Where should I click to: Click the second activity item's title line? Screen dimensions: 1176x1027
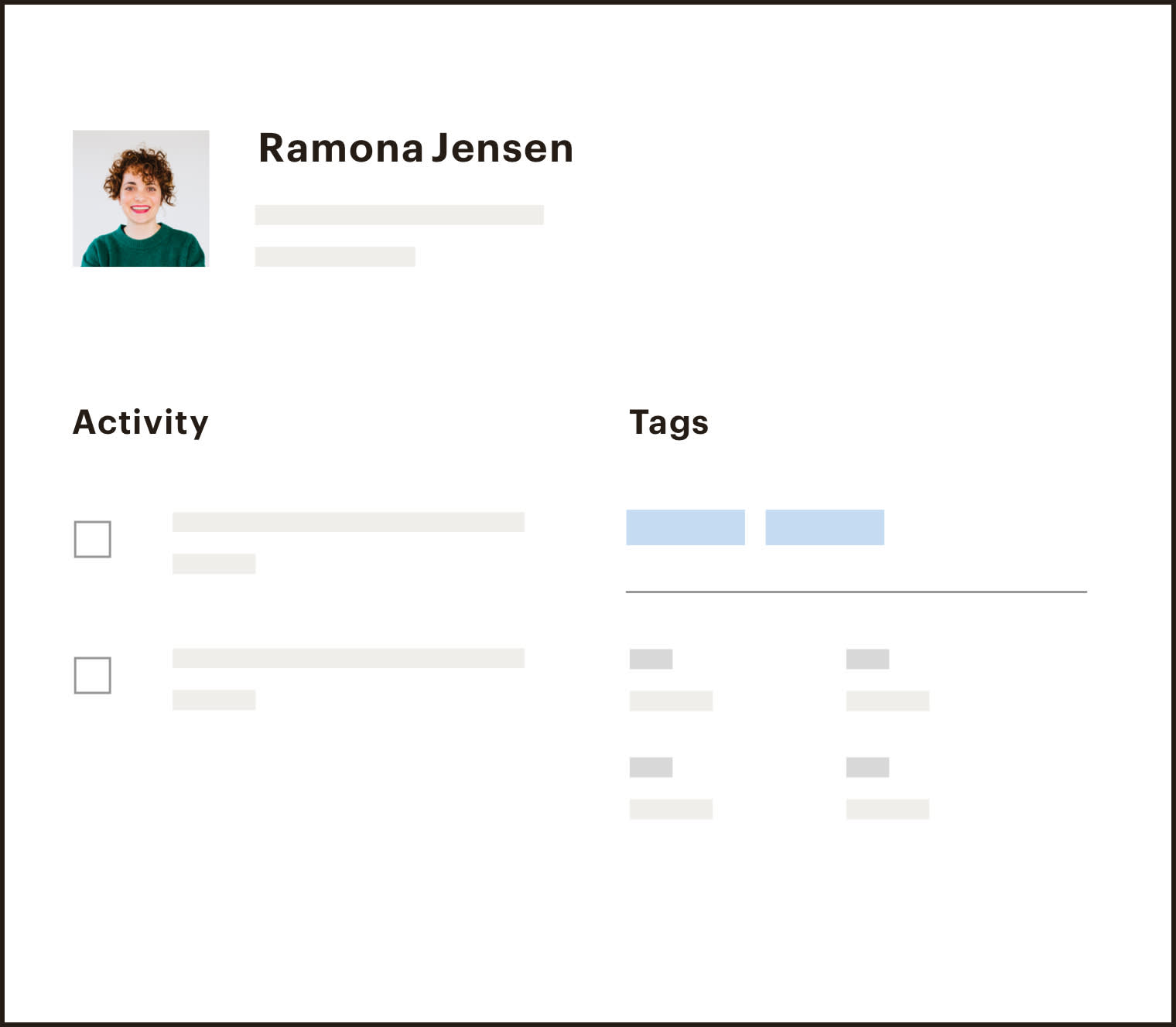tap(348, 658)
